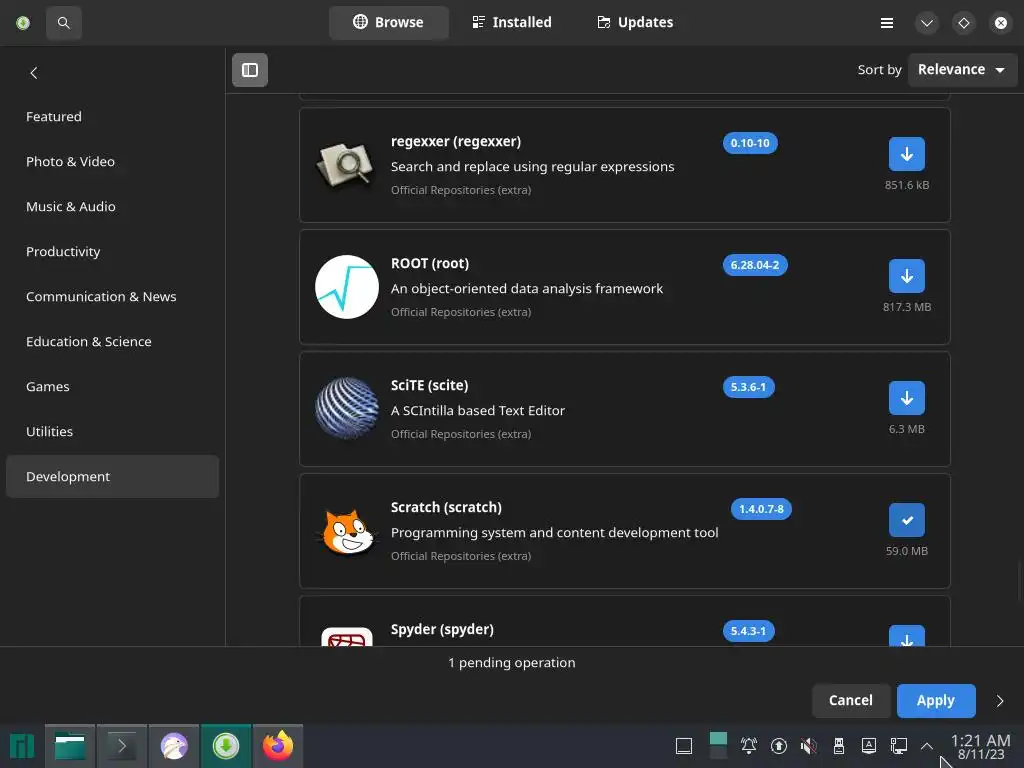The width and height of the screenshot is (1024, 768).
Task: Click the SciTE sphere icon
Action: [x=346, y=408]
